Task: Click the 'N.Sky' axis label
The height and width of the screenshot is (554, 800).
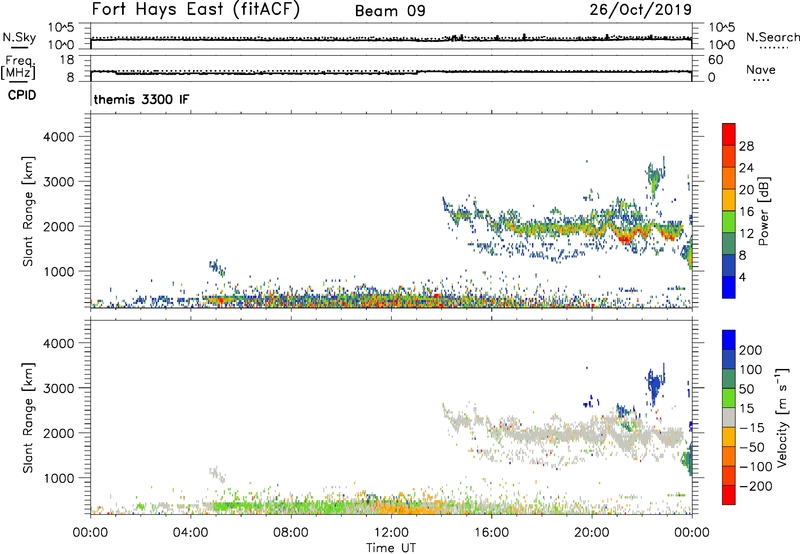Action: [x=19, y=37]
